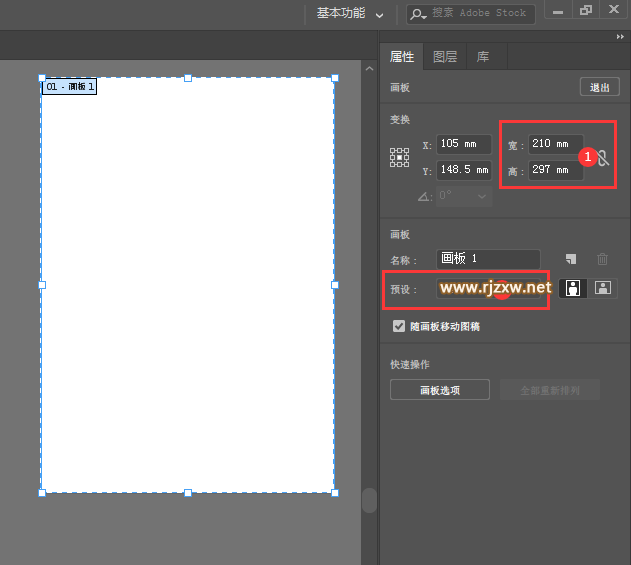The image size is (631, 565).
Task: Create a new artboard icon
Action: coord(571,259)
